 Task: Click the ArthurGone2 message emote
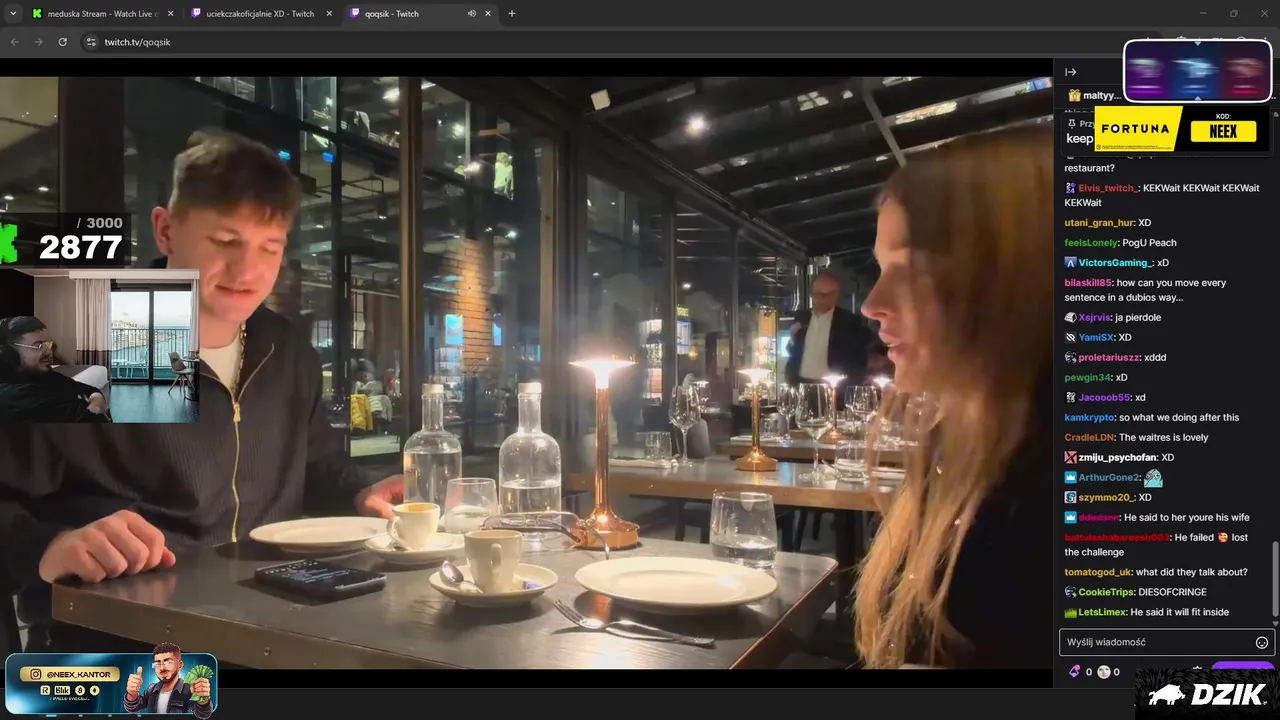click(1154, 478)
